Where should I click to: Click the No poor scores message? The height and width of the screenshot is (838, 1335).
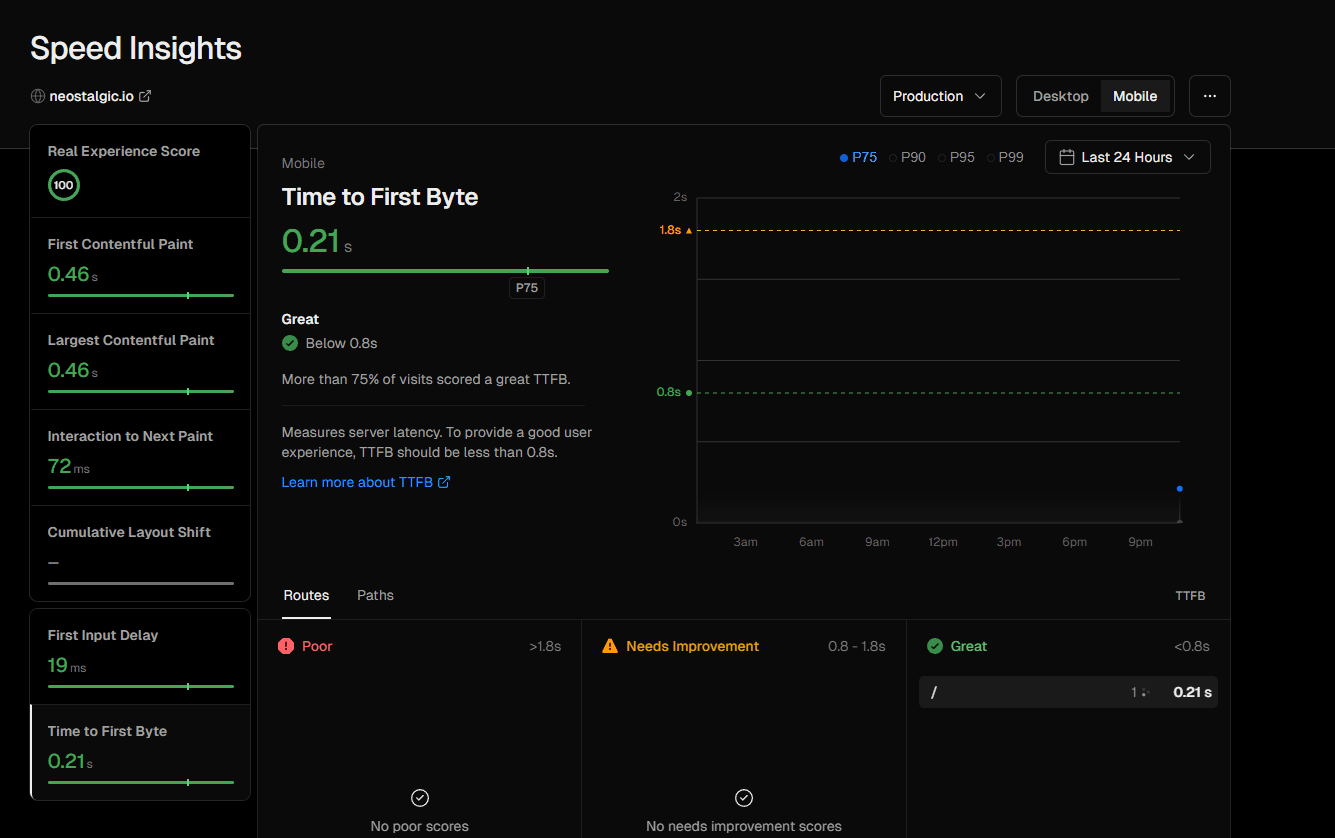click(420, 826)
